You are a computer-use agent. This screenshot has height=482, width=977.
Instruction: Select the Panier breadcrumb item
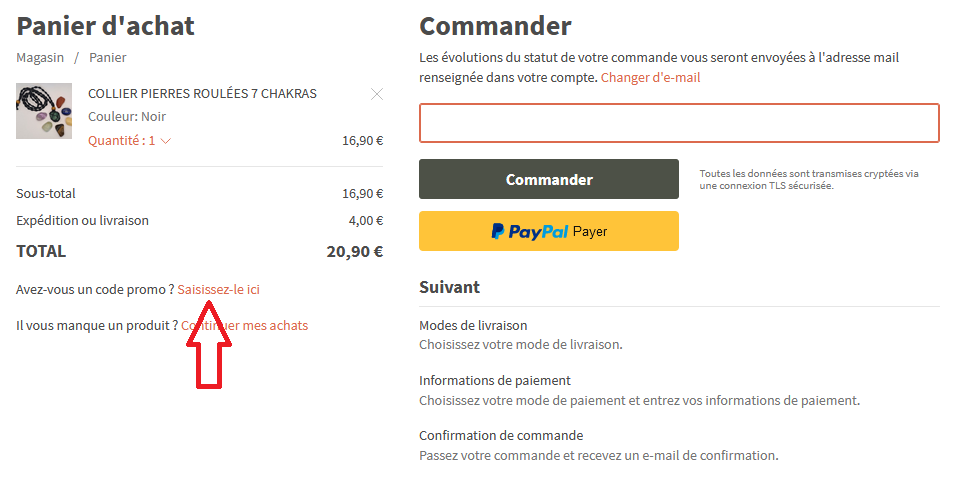pos(108,57)
